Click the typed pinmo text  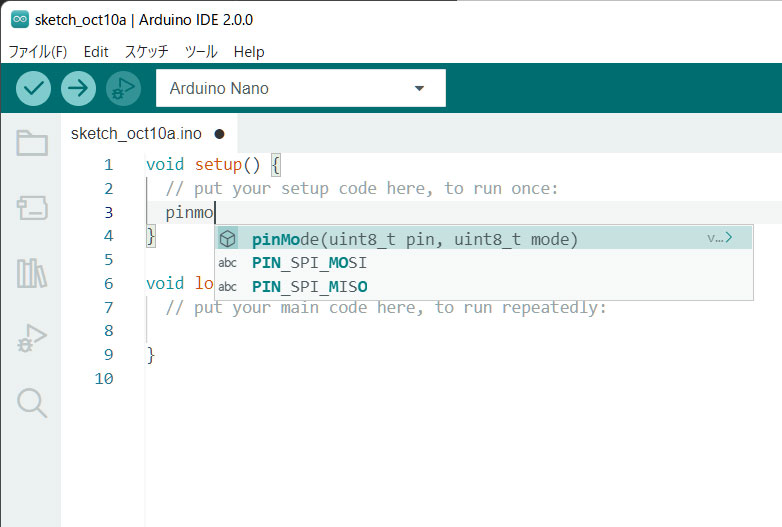tap(189, 213)
